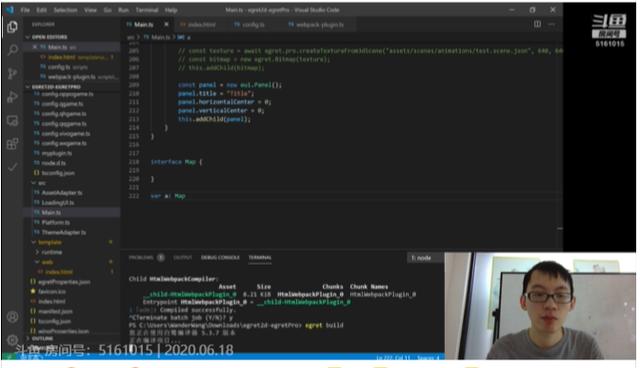This screenshot has width=640, height=368.
Task: Open the Help menu
Action: coord(171,10)
